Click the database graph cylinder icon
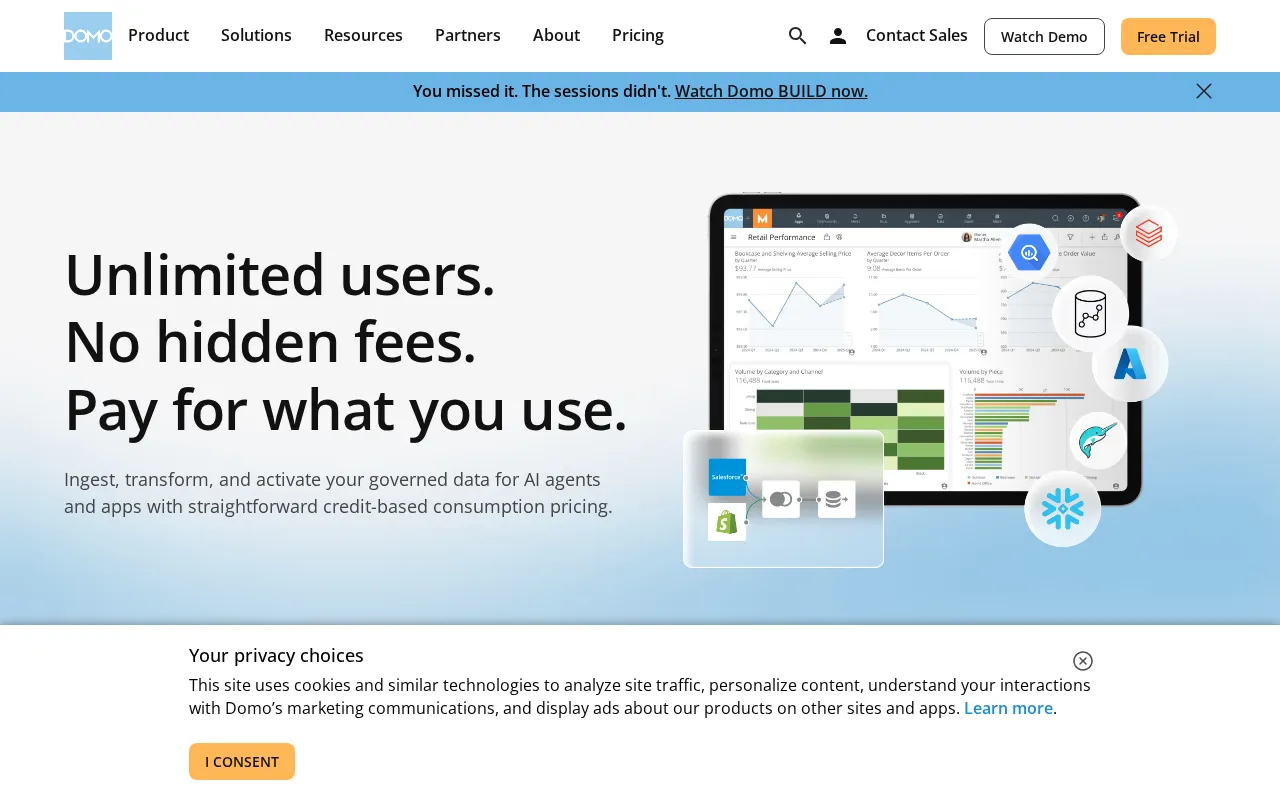 [1091, 314]
